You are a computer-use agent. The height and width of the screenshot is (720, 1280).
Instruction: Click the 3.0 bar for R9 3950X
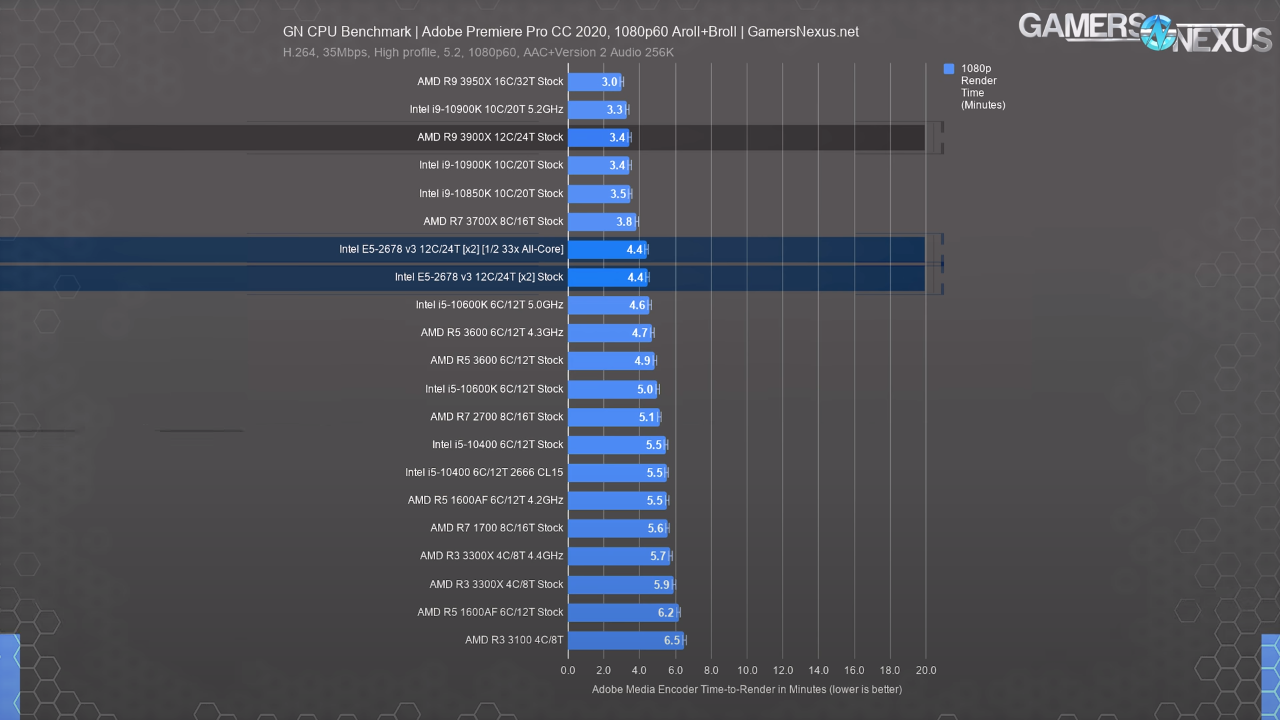point(595,81)
